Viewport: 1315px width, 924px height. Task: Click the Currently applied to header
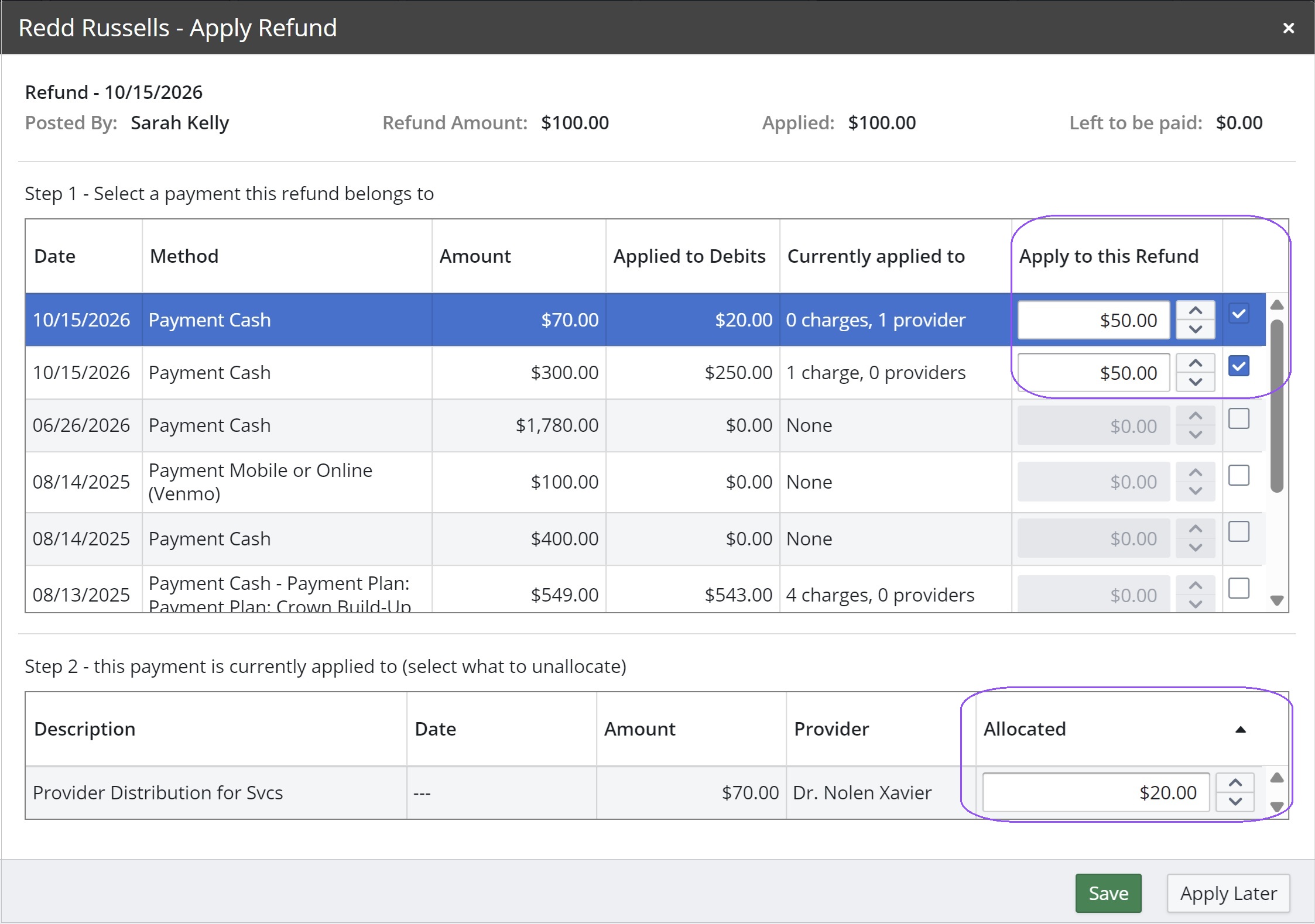coord(896,256)
